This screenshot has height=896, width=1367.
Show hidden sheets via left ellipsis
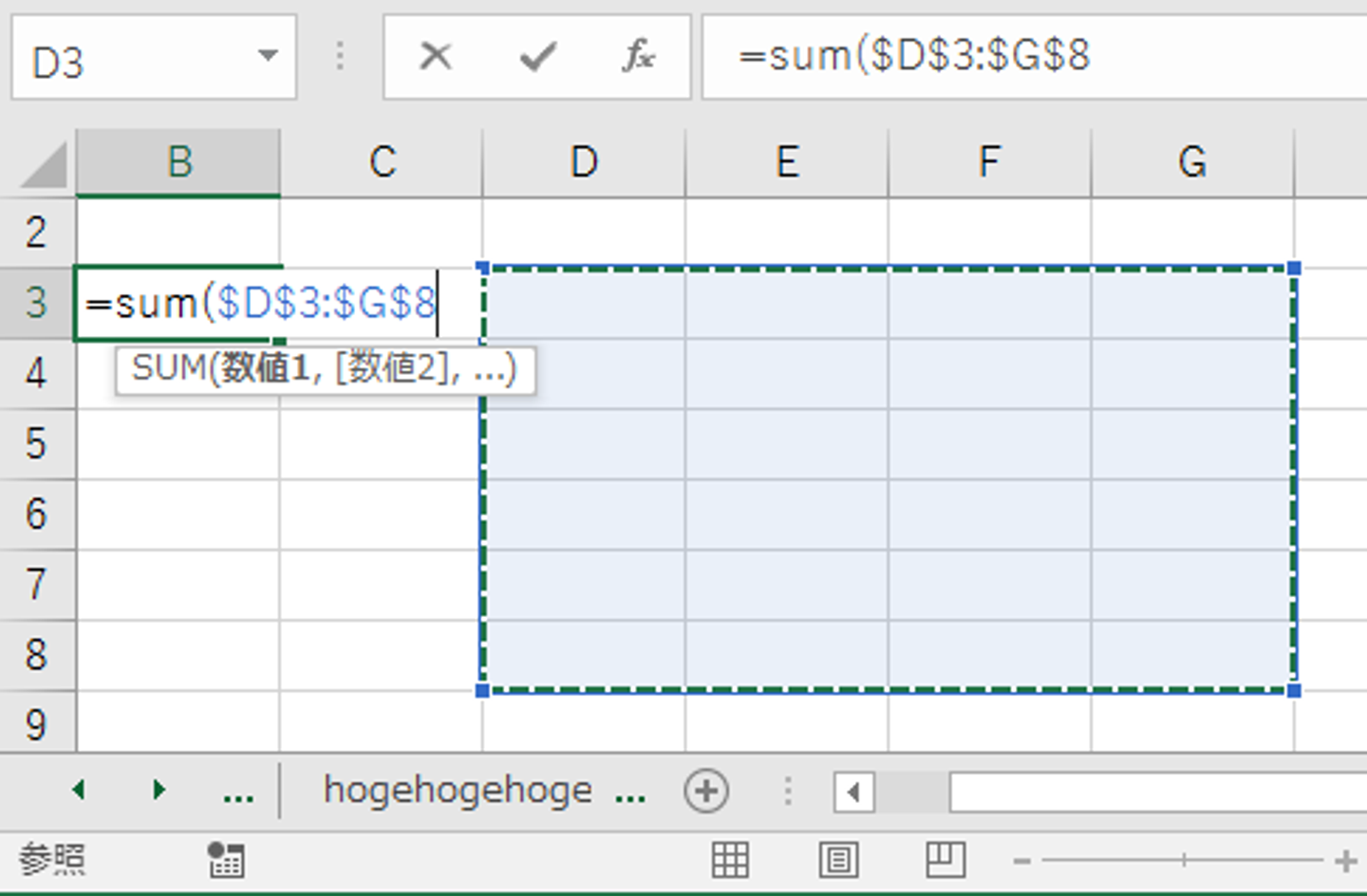[x=238, y=792]
